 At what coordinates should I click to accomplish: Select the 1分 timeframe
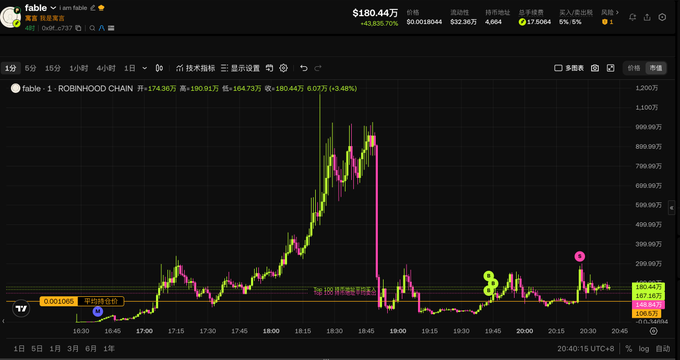pos(10,68)
